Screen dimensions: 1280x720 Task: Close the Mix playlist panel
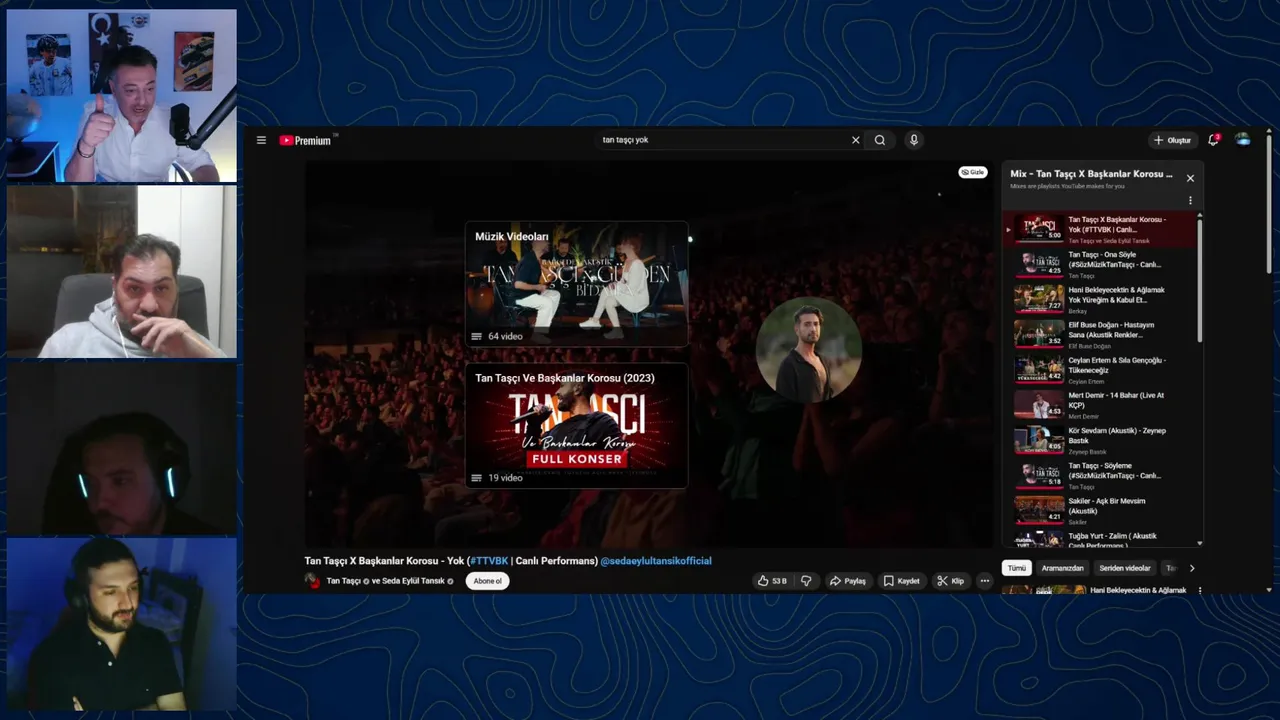(1190, 178)
